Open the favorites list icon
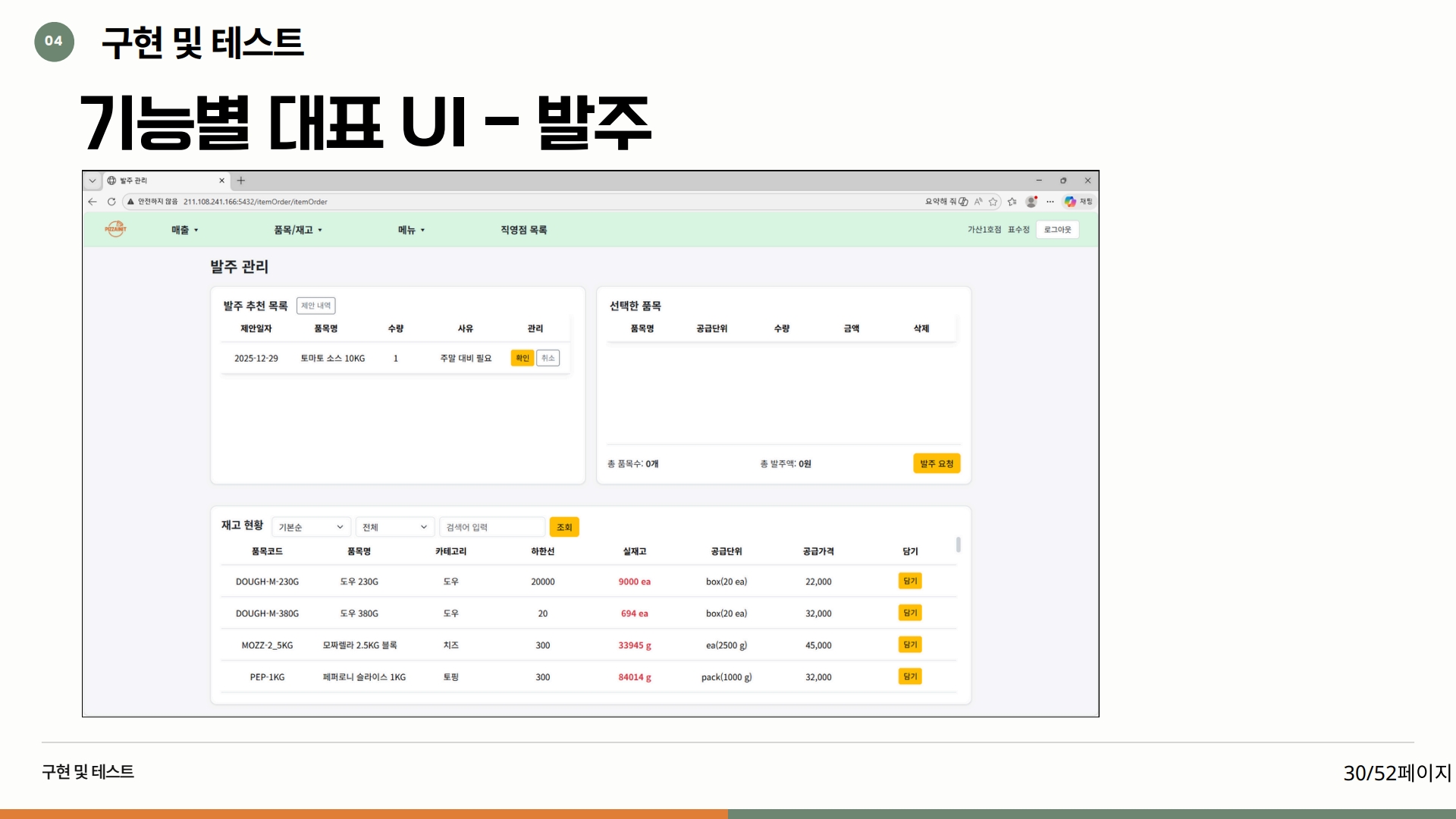The height and width of the screenshot is (819, 1456). click(x=1012, y=202)
